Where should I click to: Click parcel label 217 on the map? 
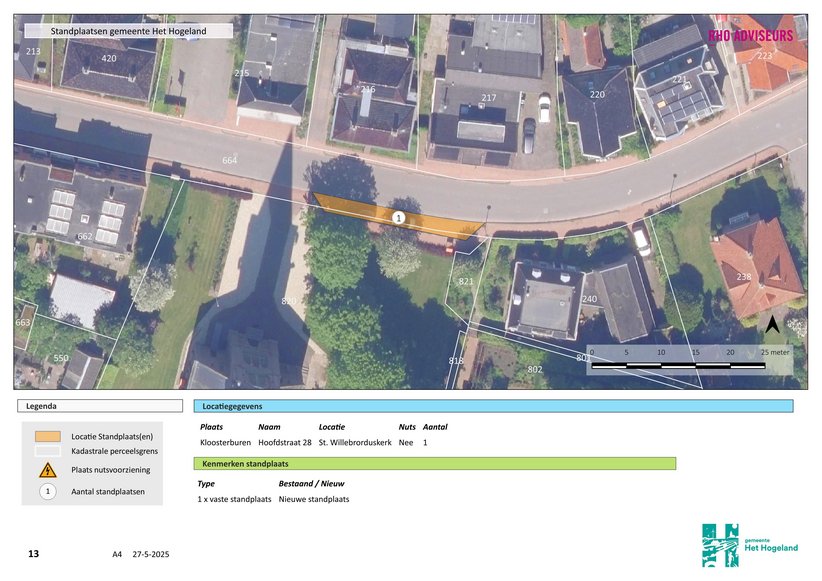click(488, 98)
